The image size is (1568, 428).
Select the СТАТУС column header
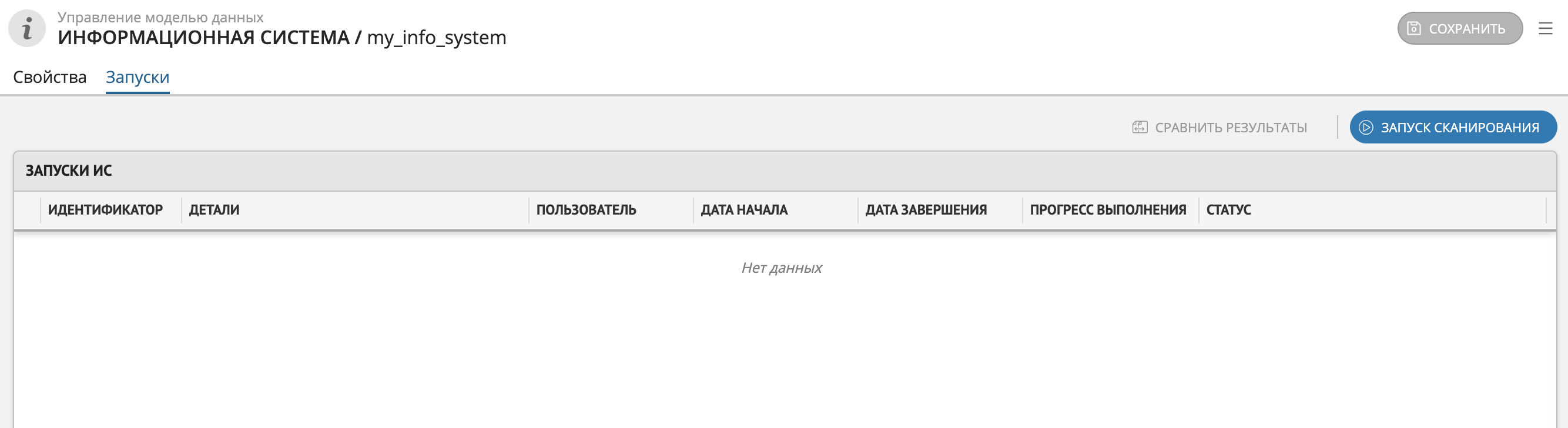point(1228,210)
